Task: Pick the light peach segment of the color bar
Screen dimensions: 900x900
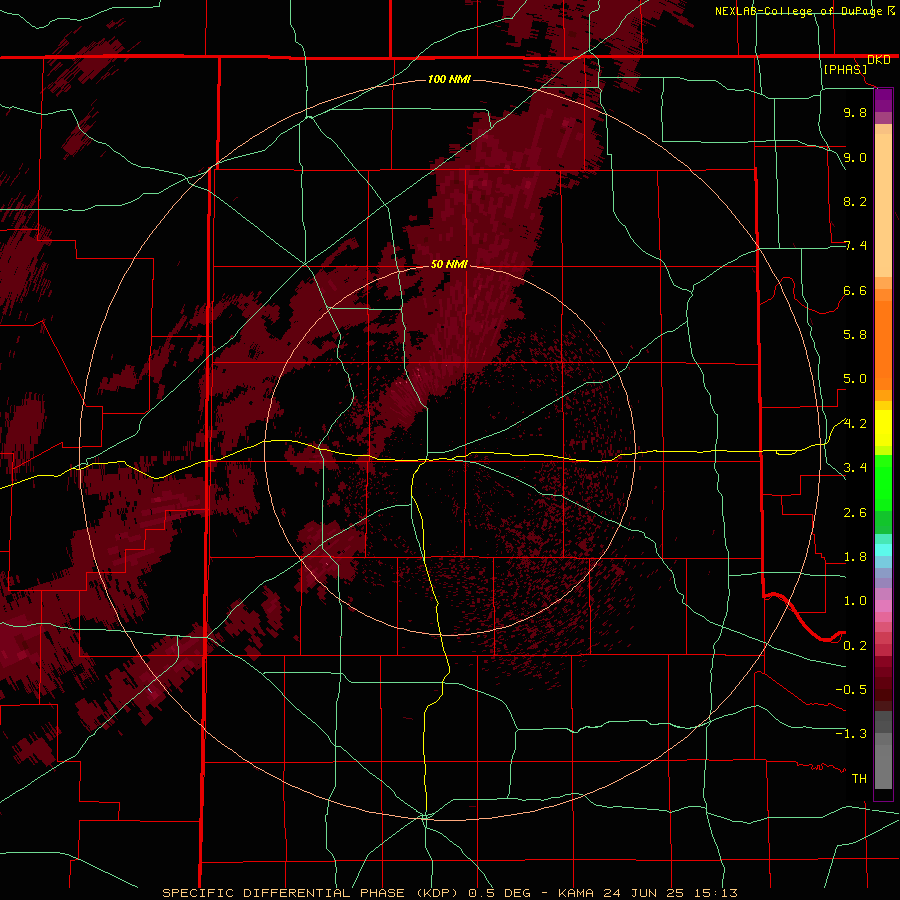Action: coord(883,205)
